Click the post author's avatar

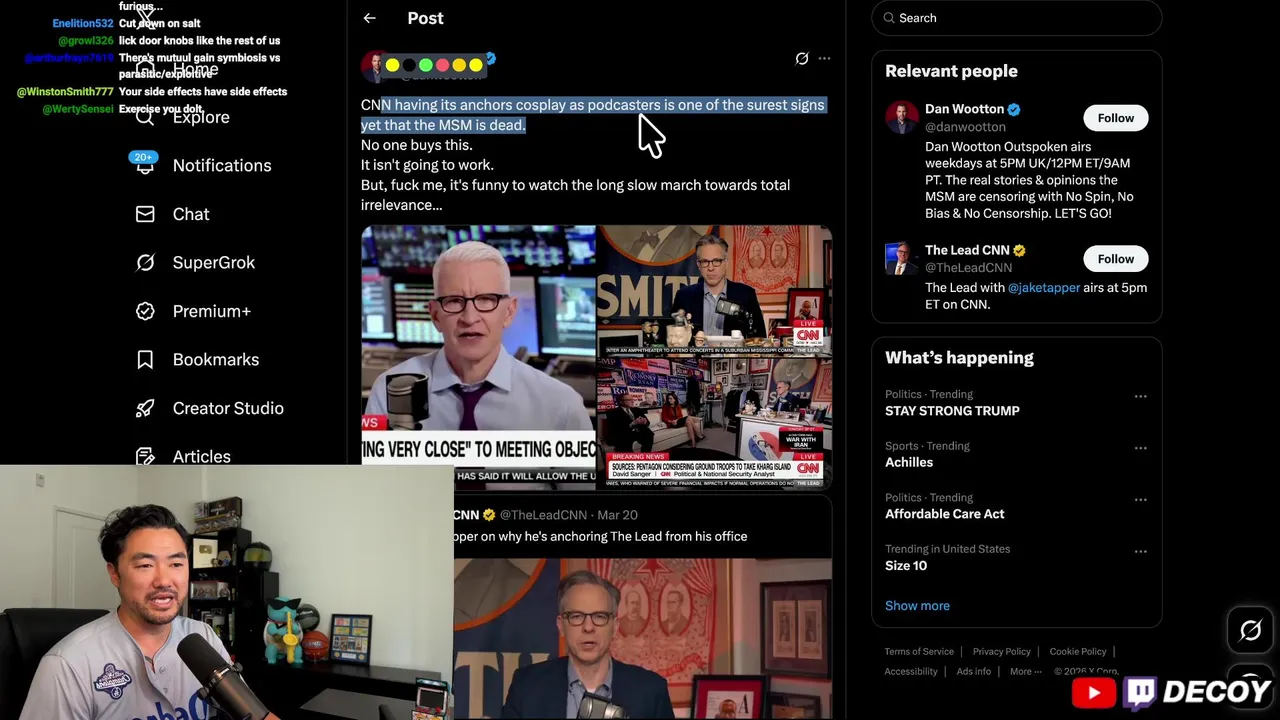tap(374, 66)
